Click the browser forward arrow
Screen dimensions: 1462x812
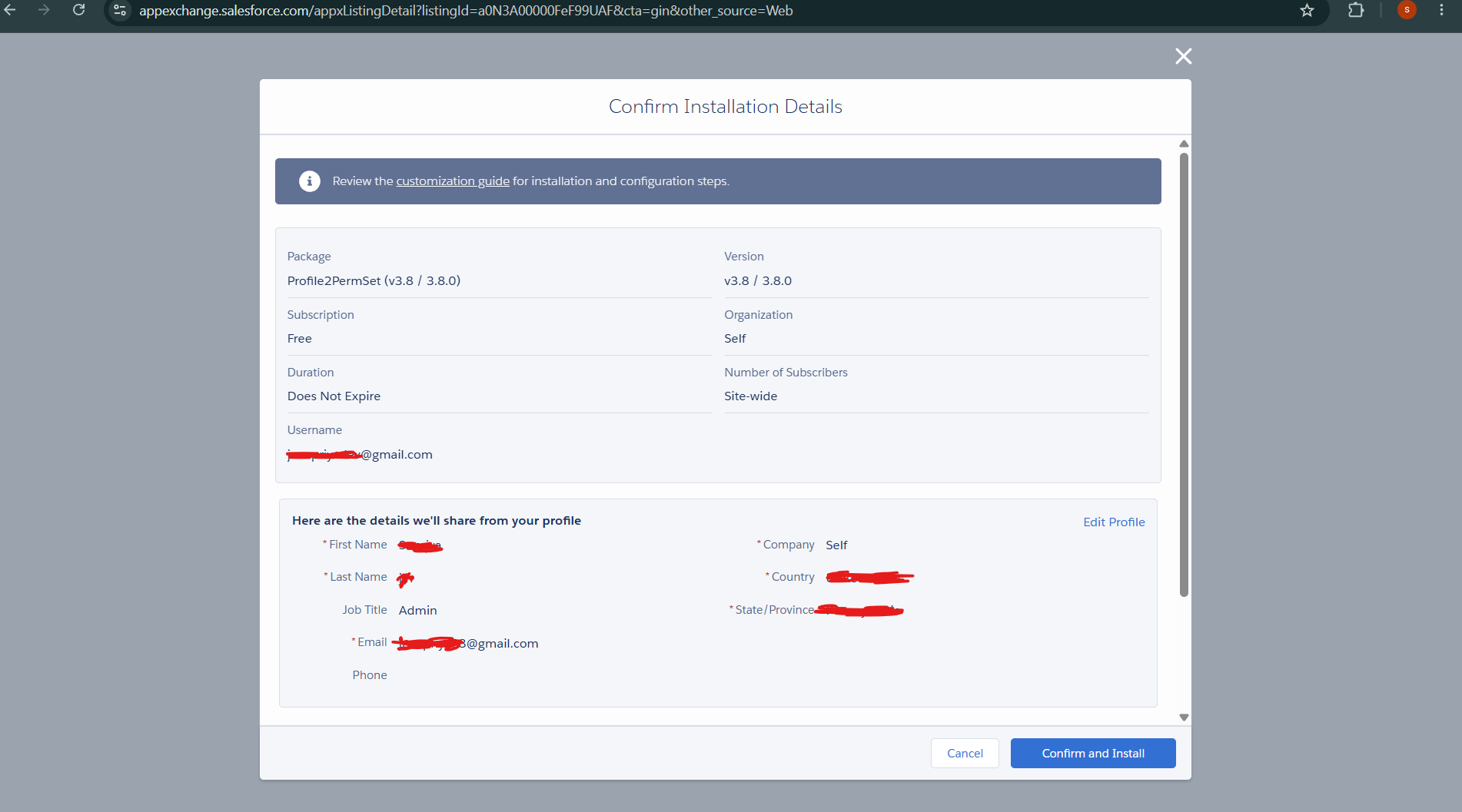coord(44,10)
